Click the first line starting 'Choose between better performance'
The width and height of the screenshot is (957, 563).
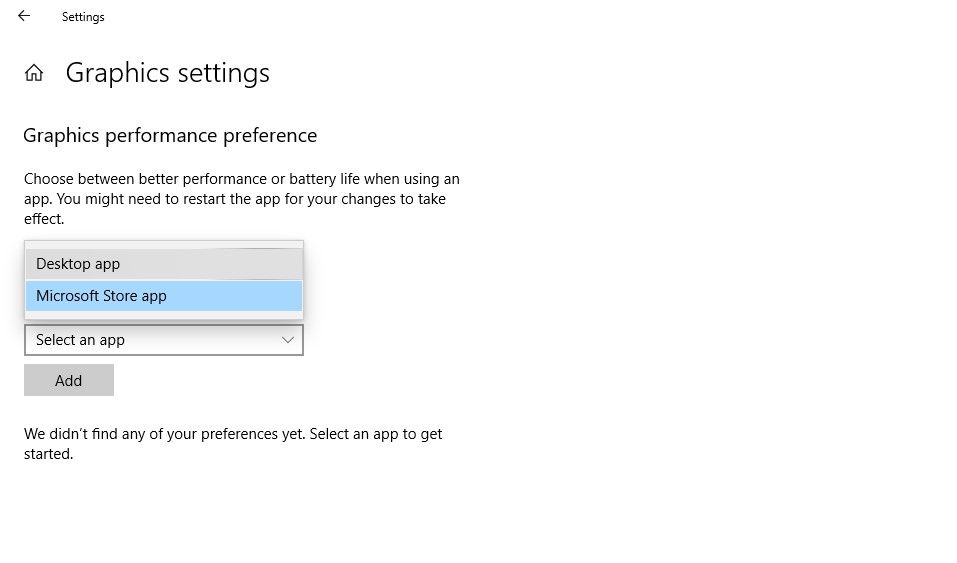(242, 179)
